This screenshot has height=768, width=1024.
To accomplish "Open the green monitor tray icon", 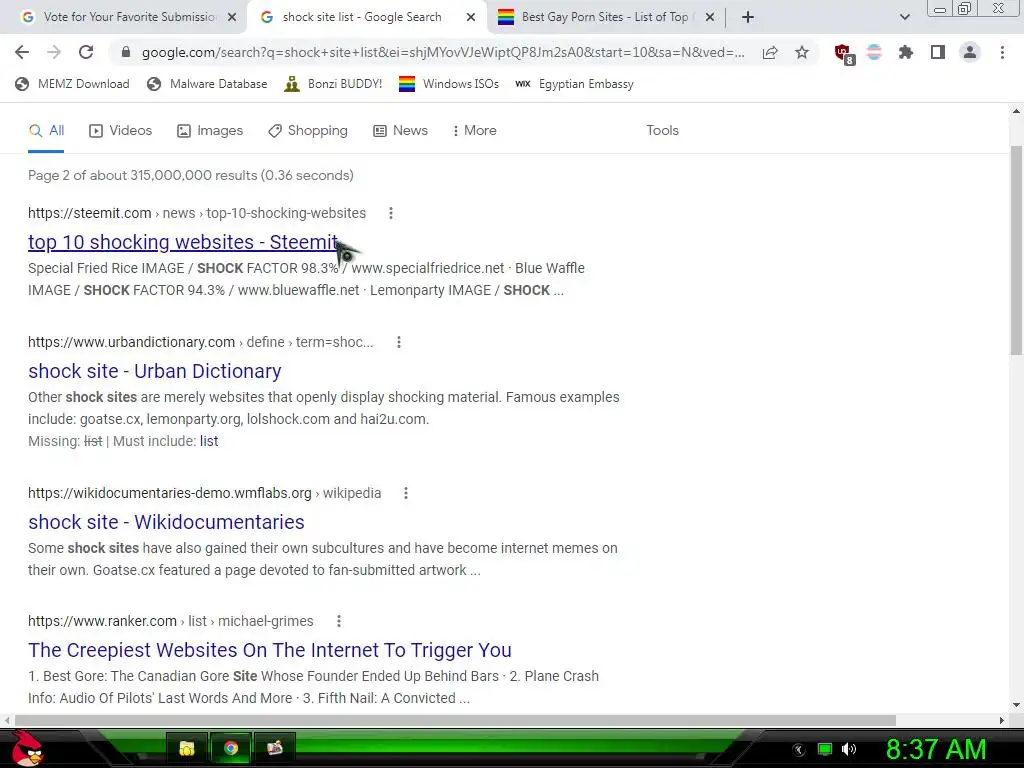I will point(825,749).
